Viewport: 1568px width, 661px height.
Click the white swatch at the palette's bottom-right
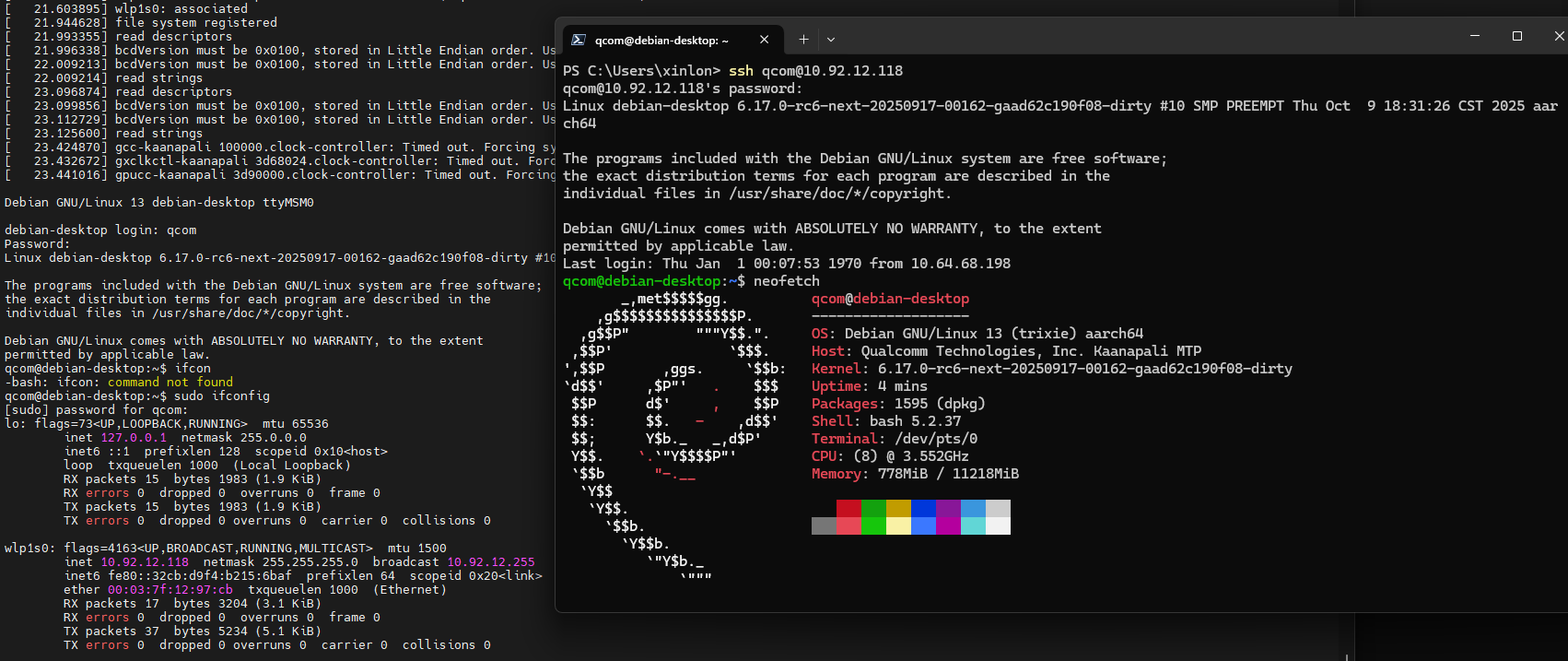998,526
